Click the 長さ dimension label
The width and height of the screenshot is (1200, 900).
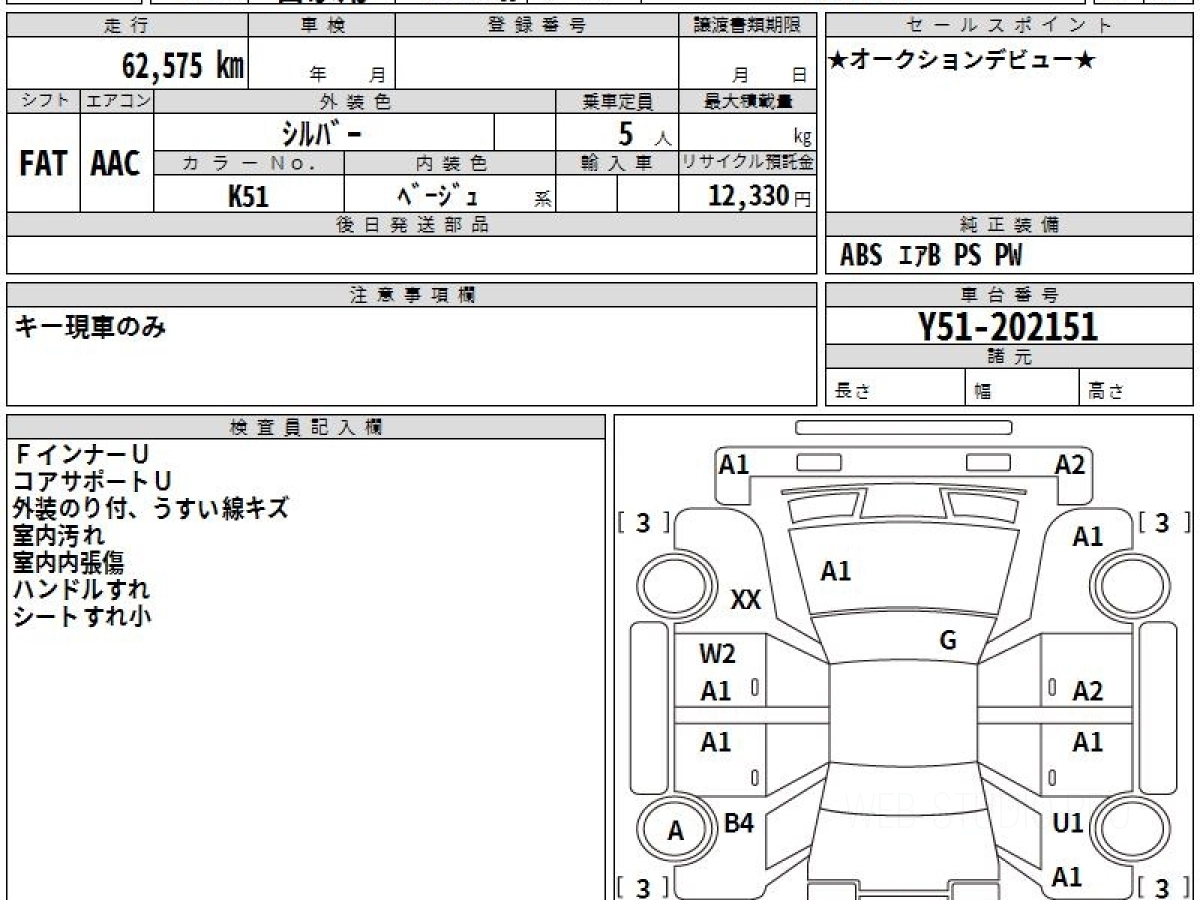(851, 392)
